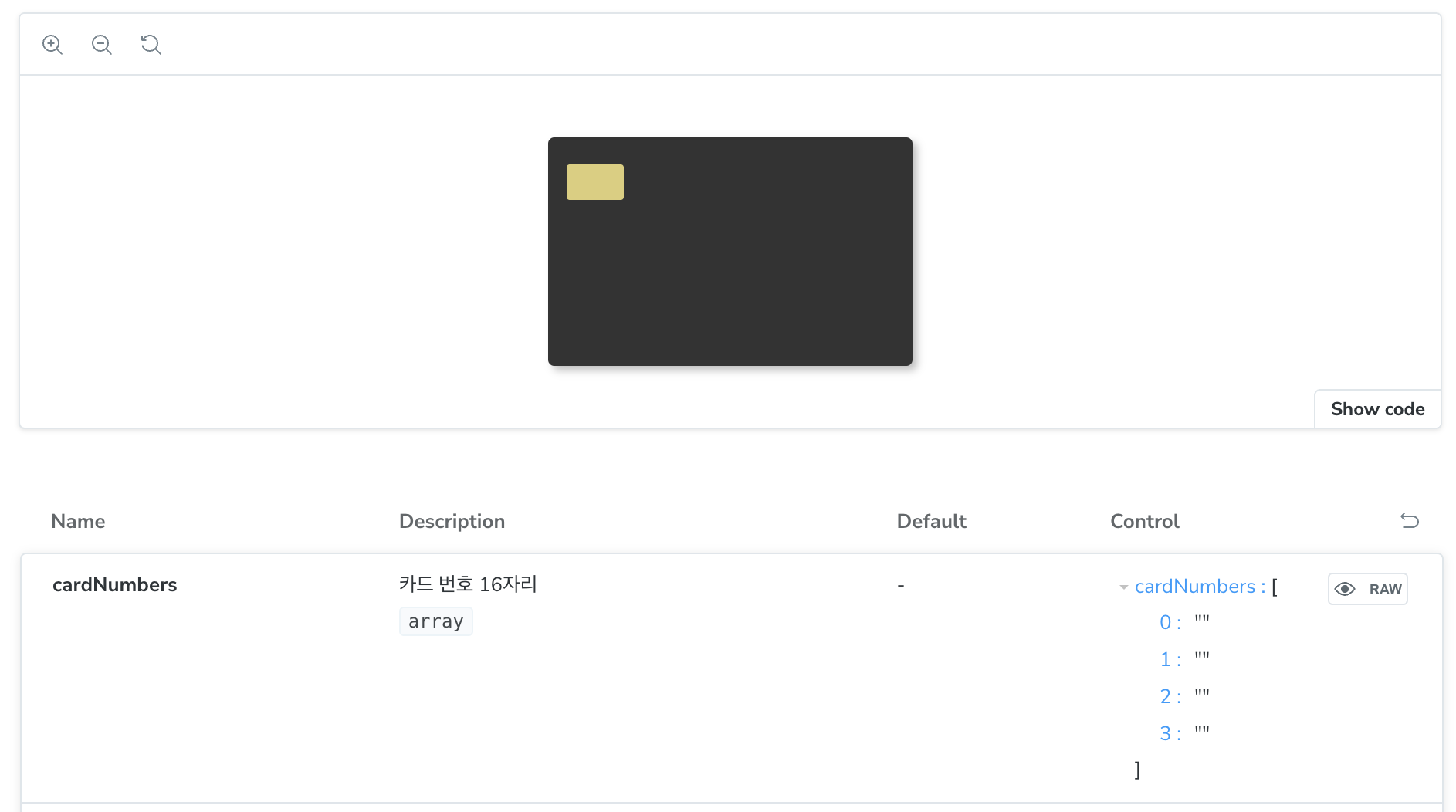Viewport: 1456px width, 812px height.
Task: Click the Control column header
Action: (x=1145, y=521)
